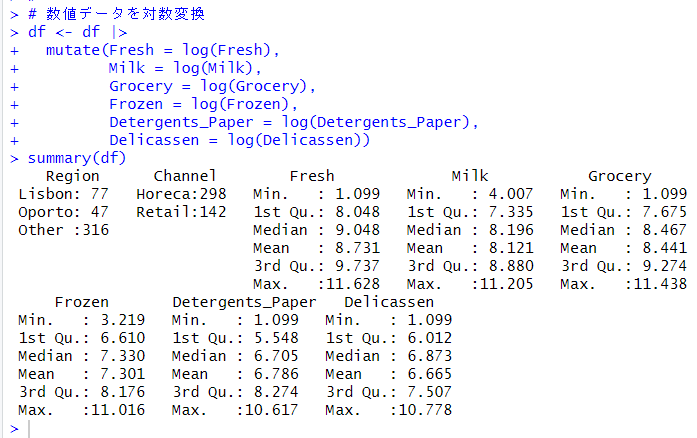Click the 'Region' column header

point(72,176)
